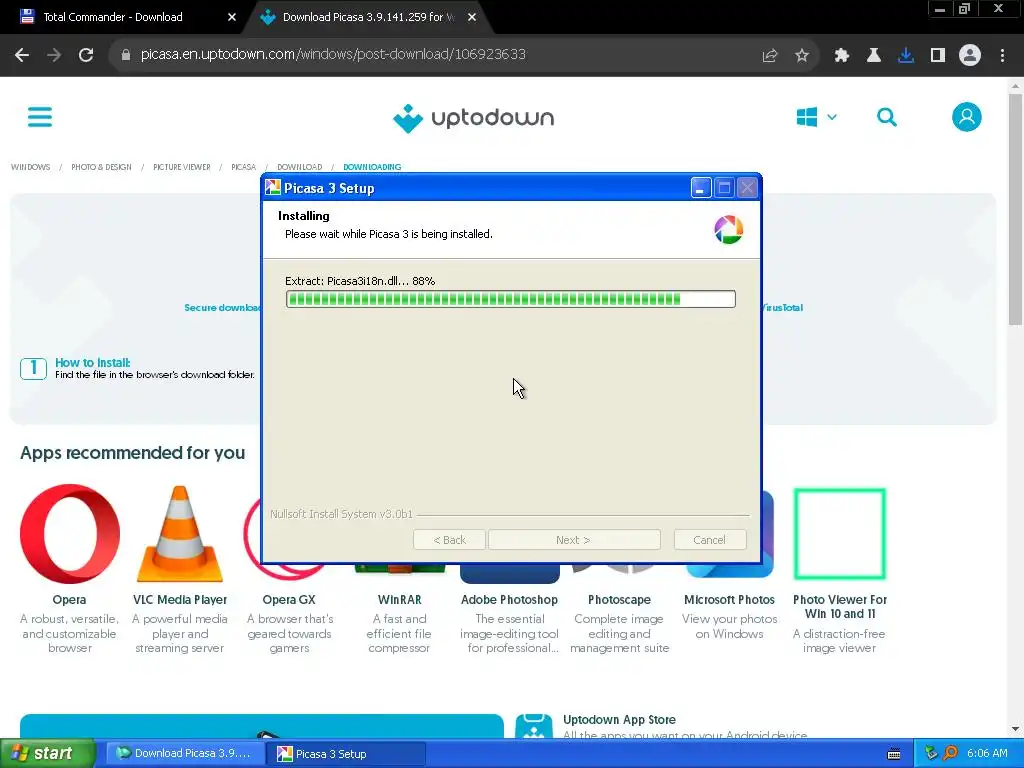Click the browser forward arrow
This screenshot has height=768, width=1024.
click(x=54, y=55)
